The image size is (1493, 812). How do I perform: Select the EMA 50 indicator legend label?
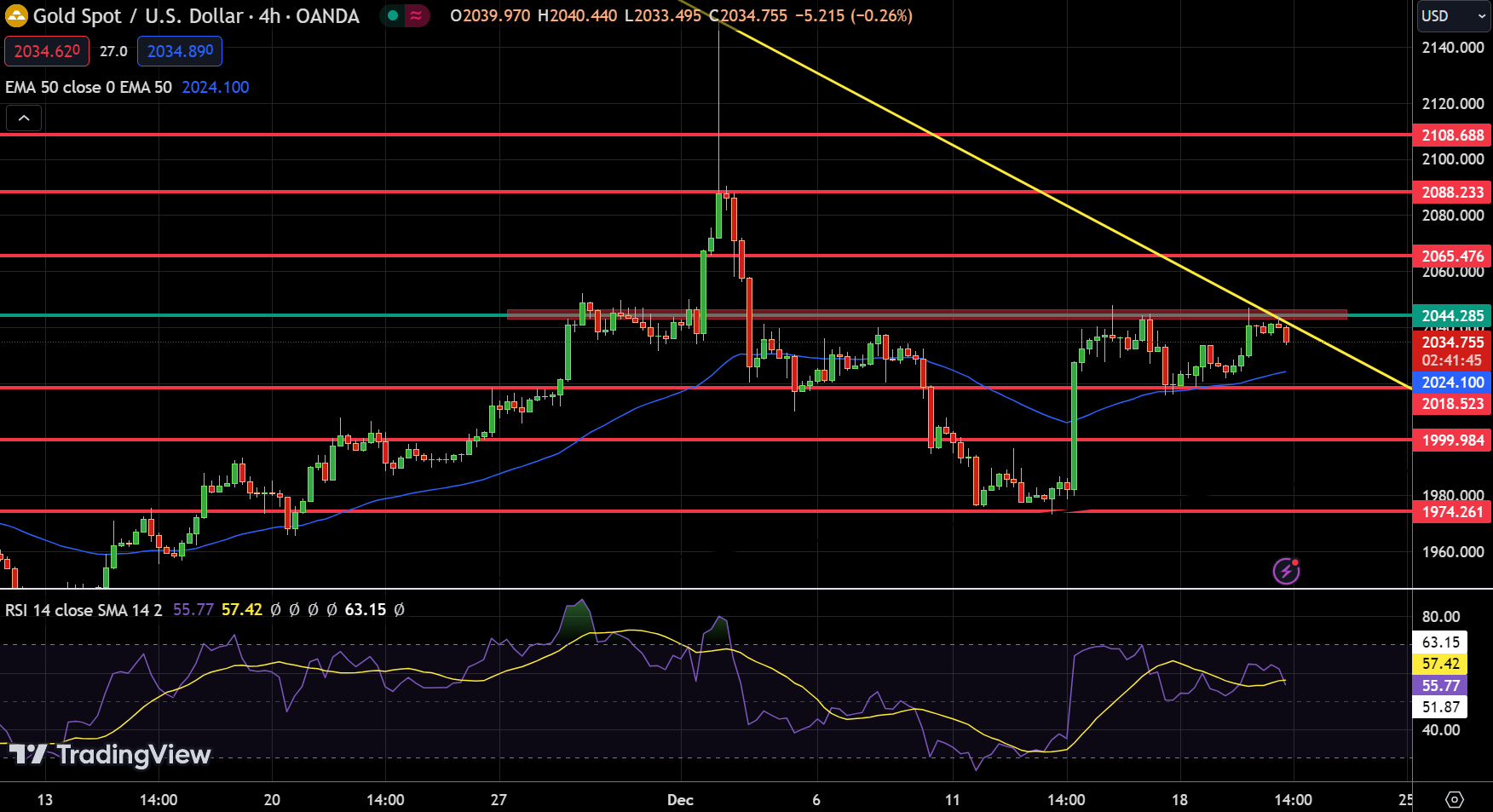89,87
